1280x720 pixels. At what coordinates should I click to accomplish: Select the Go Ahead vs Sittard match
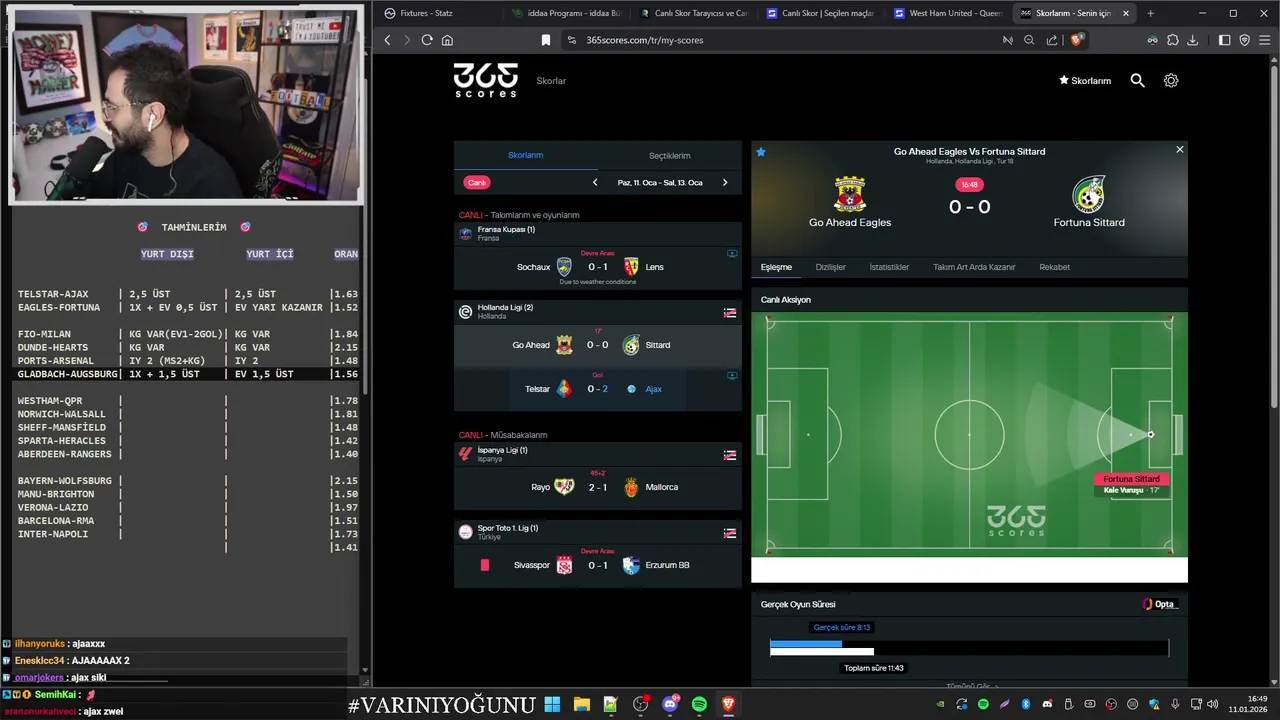[x=598, y=345]
